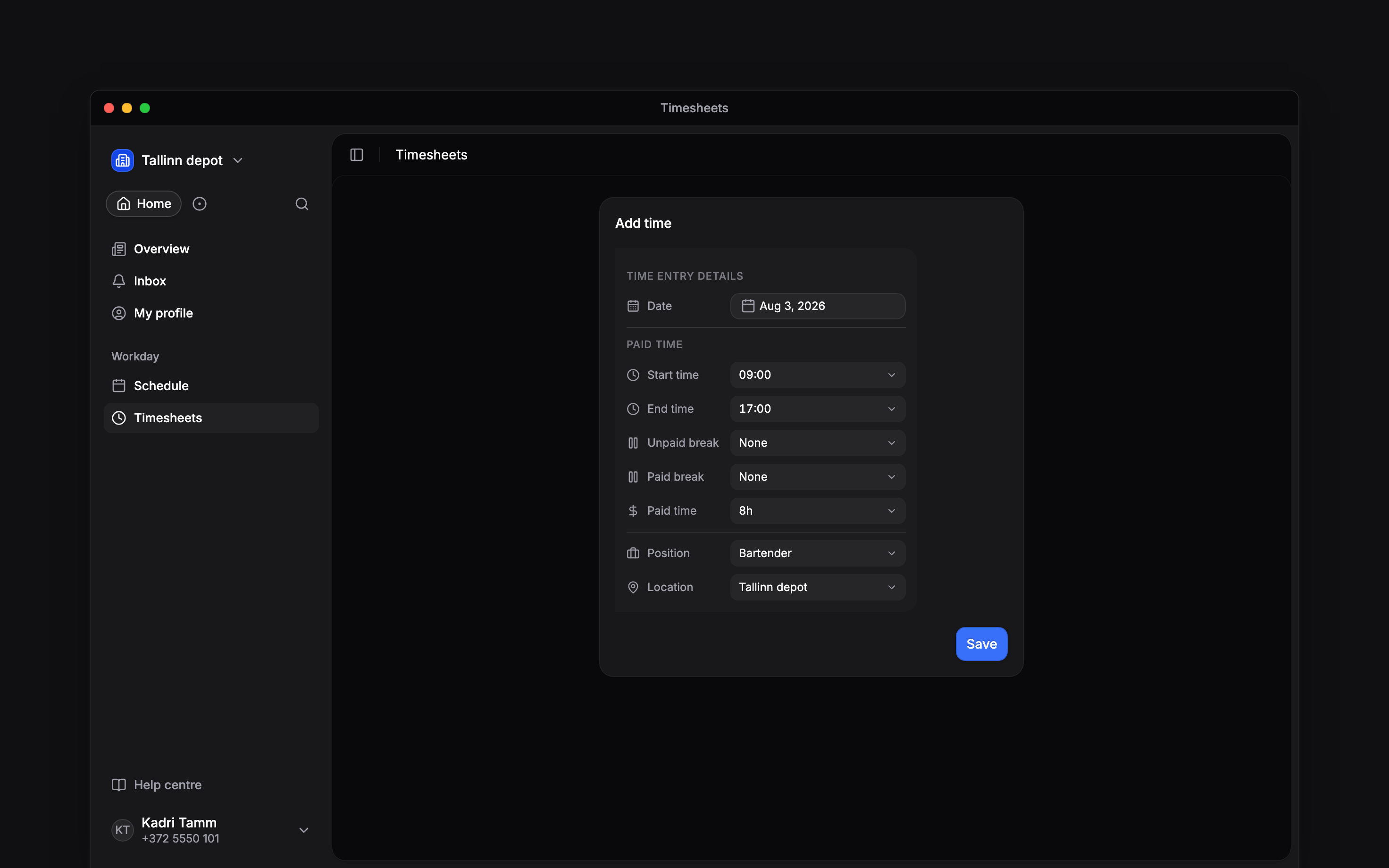Click the search magnifier icon
Screen dimensions: 1389x868
[x=302, y=204]
